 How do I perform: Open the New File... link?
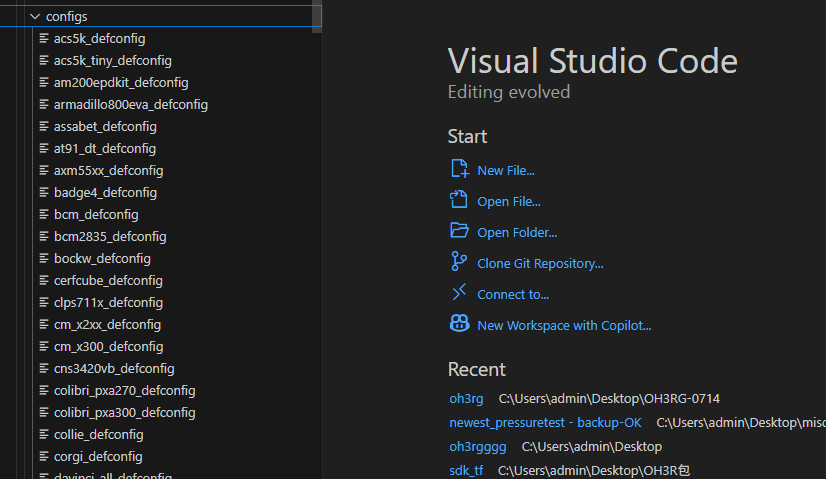click(506, 171)
